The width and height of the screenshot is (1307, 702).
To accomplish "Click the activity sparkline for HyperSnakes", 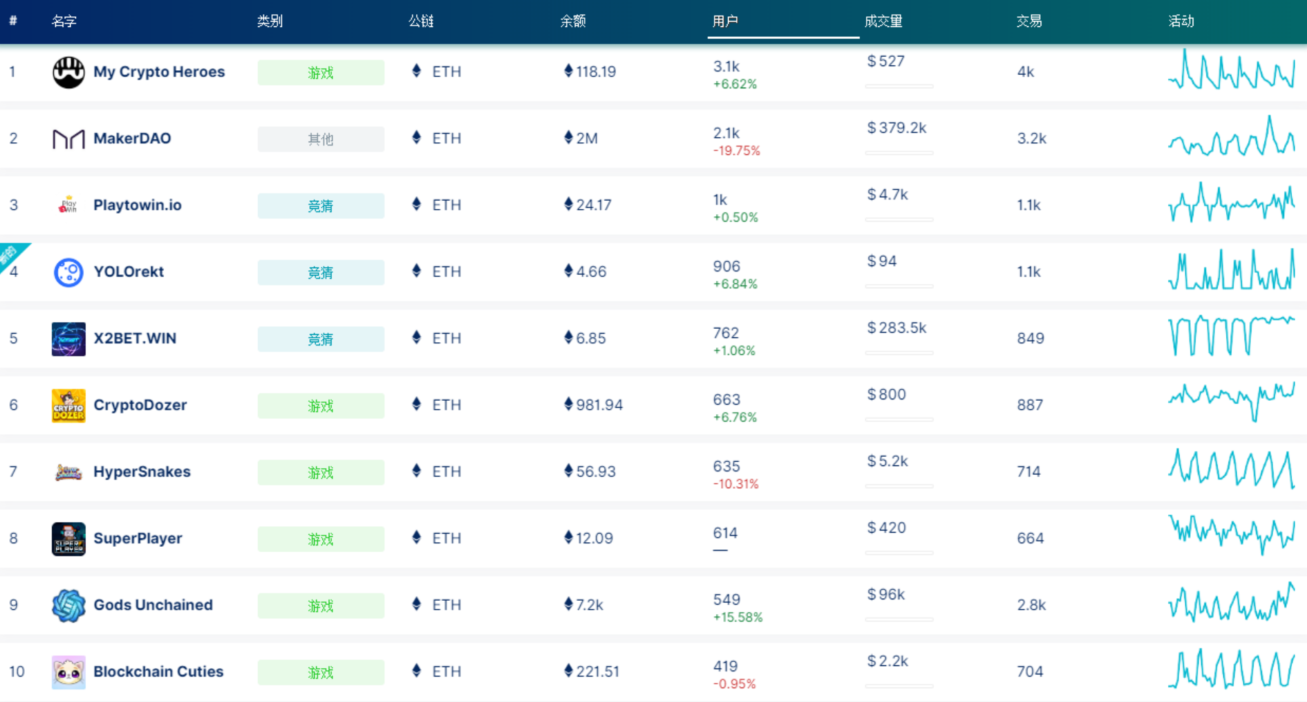I will pyautogui.click(x=1232, y=469).
